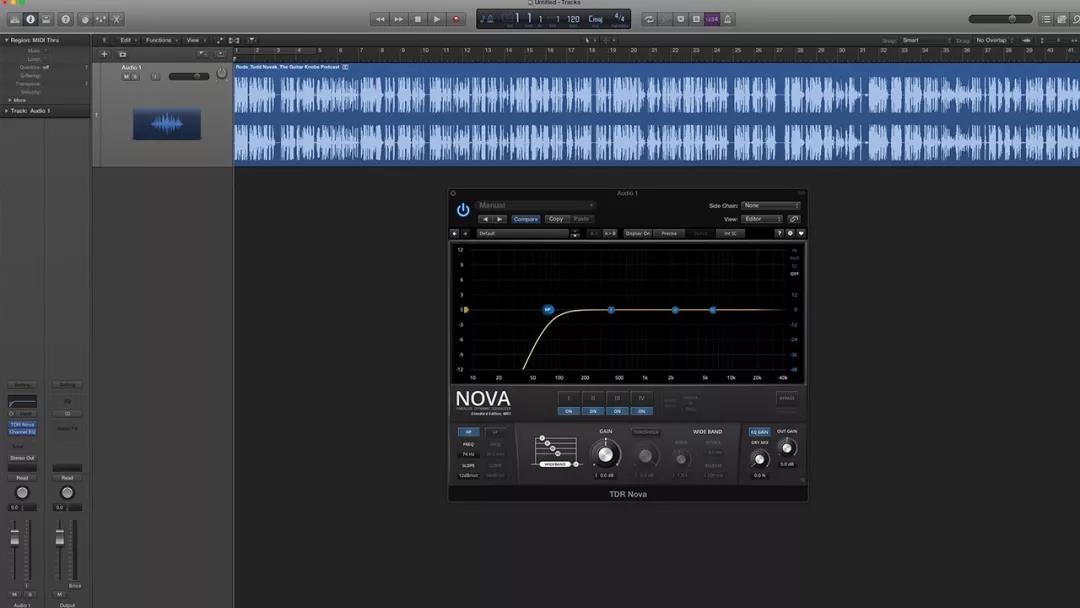Click the Nova Precise quality button
The height and width of the screenshot is (608, 1080).
(669, 233)
